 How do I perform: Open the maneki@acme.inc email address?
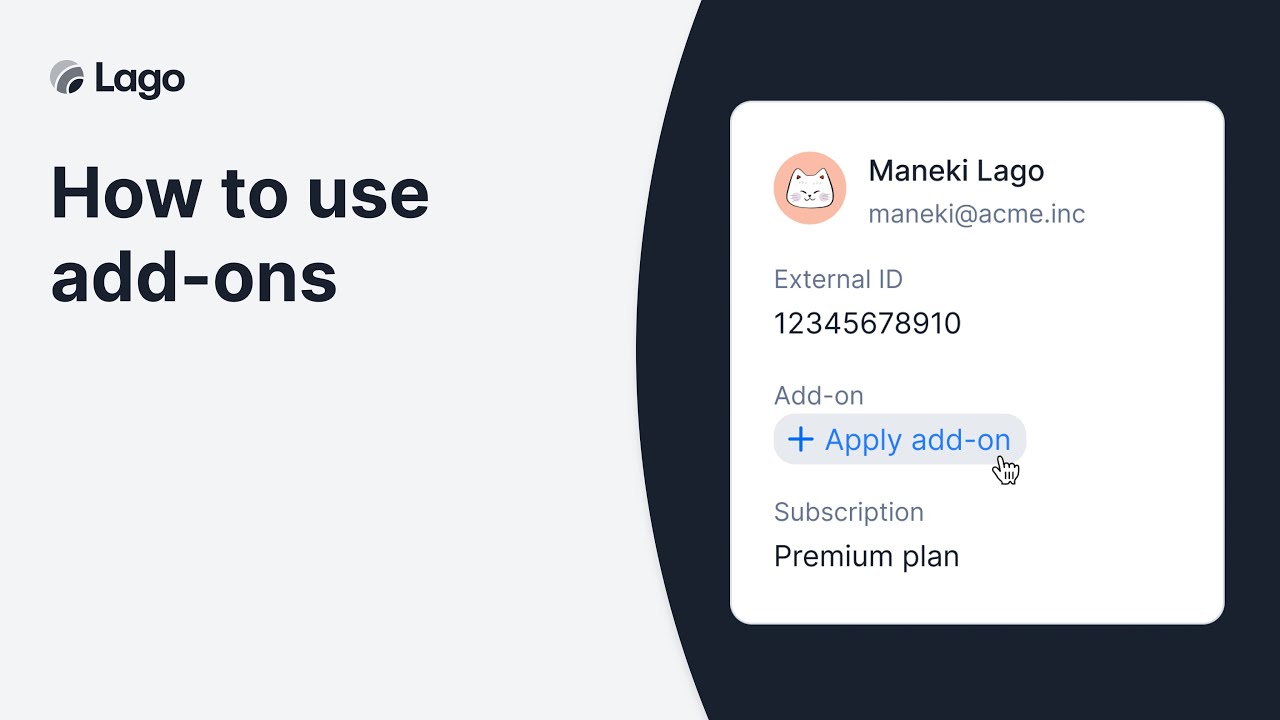976,214
